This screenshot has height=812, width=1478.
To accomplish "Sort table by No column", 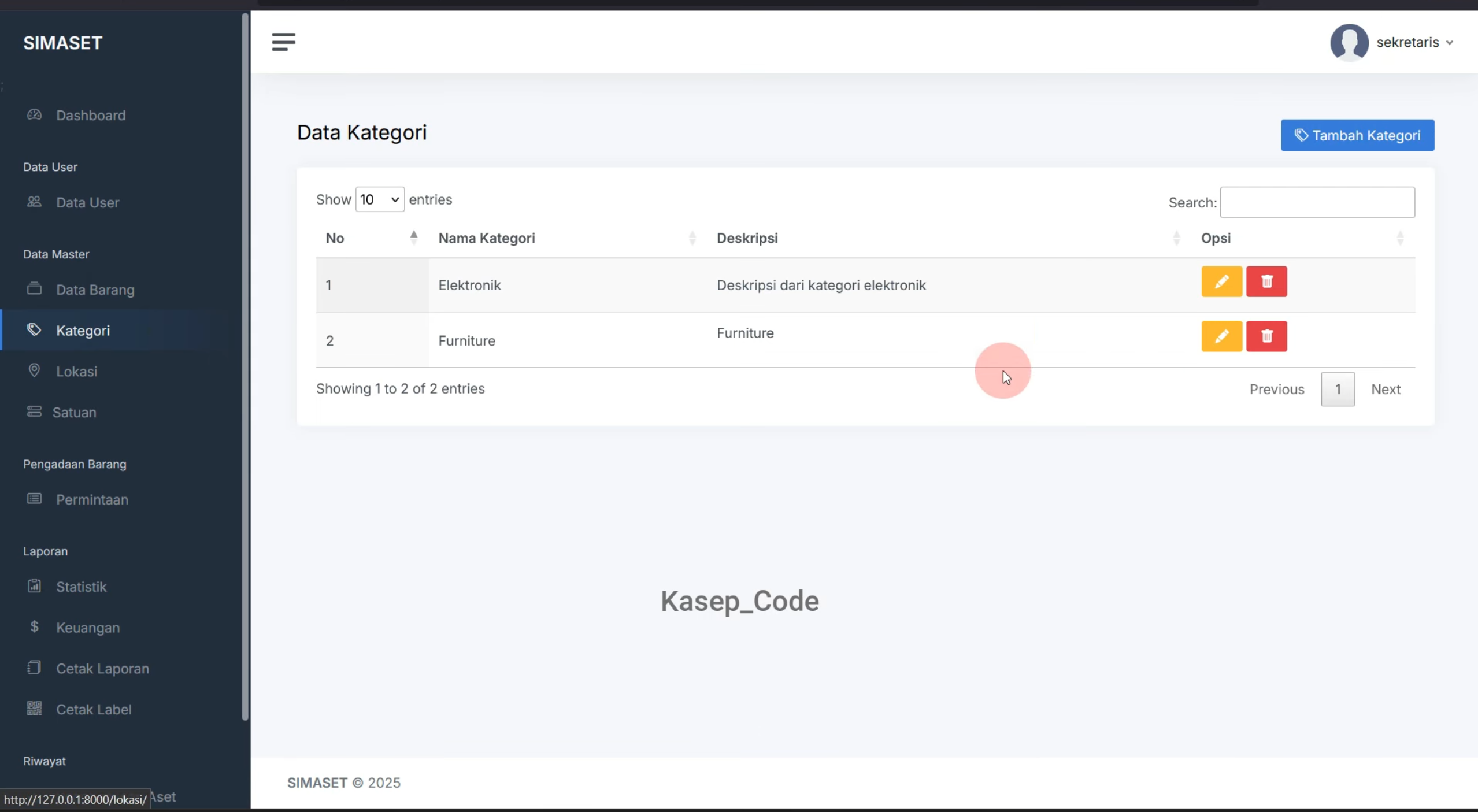I will [372, 238].
